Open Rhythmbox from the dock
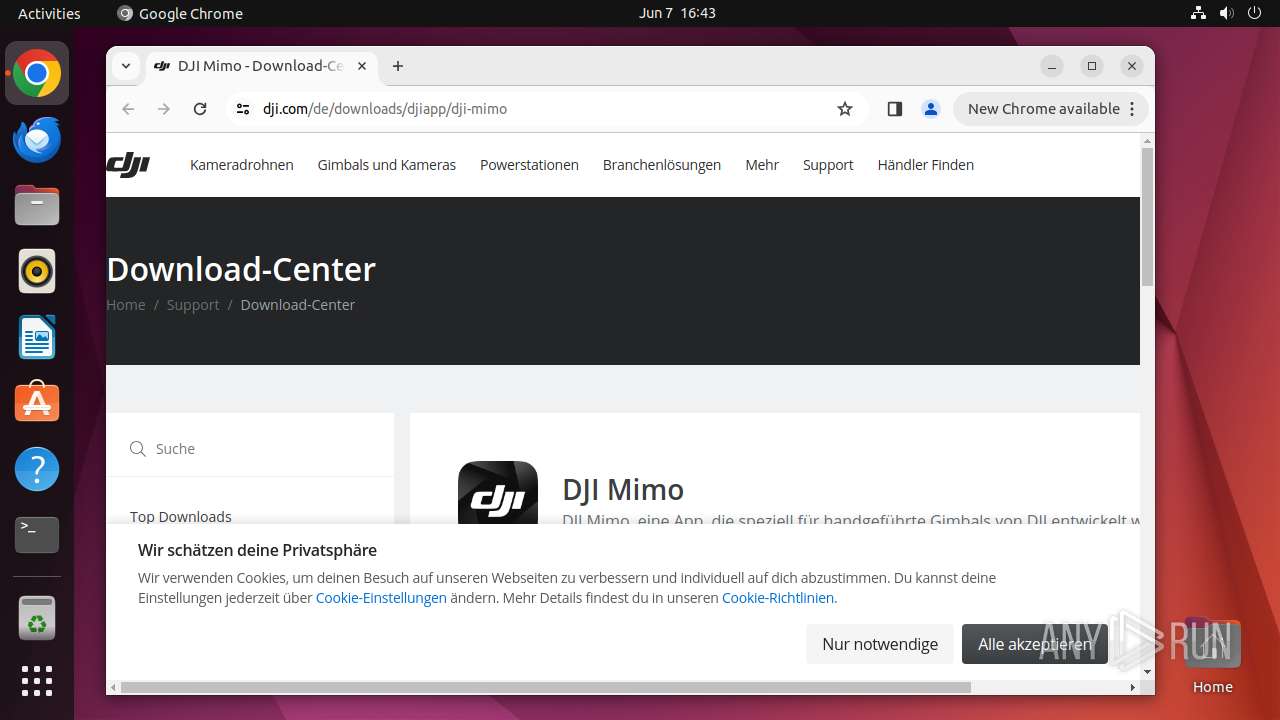Image resolution: width=1280 pixels, height=720 pixels. tap(37, 271)
